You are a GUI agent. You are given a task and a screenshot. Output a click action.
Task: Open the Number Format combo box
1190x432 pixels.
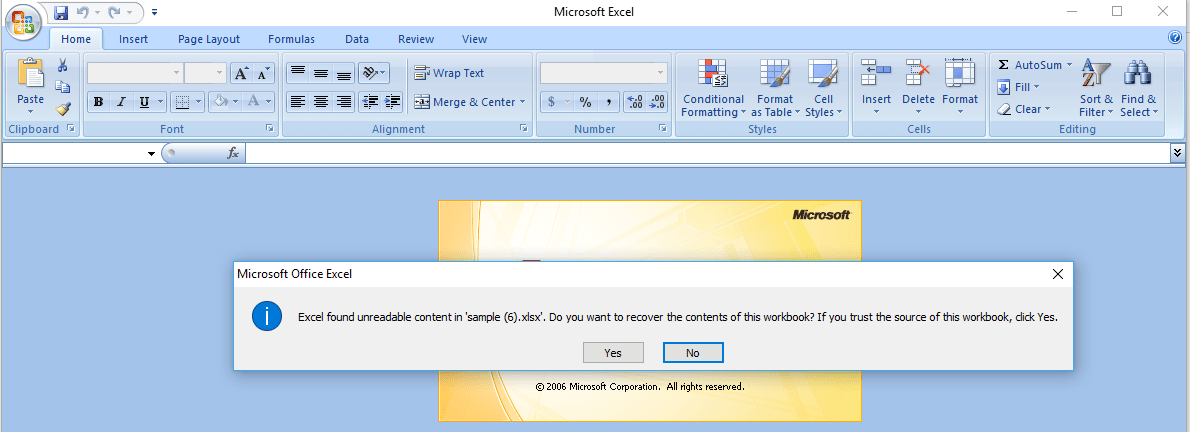603,73
